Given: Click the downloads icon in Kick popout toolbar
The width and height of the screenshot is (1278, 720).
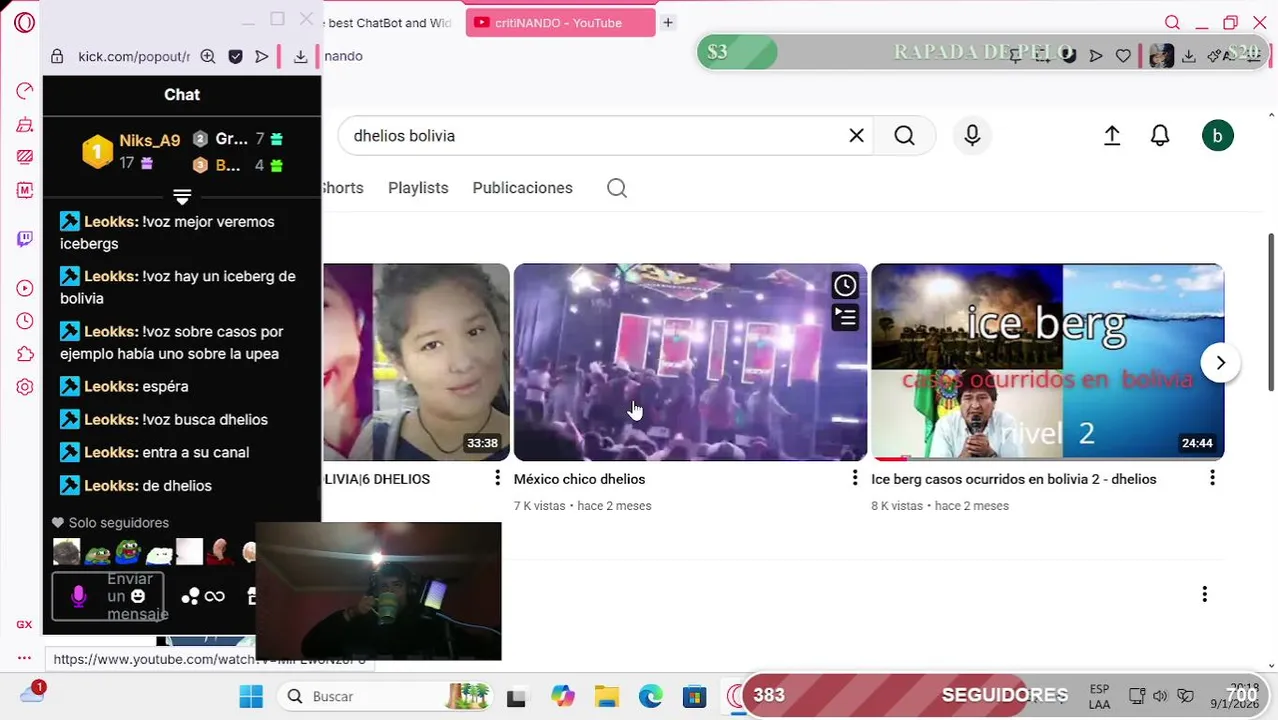Looking at the screenshot, I should 300,57.
